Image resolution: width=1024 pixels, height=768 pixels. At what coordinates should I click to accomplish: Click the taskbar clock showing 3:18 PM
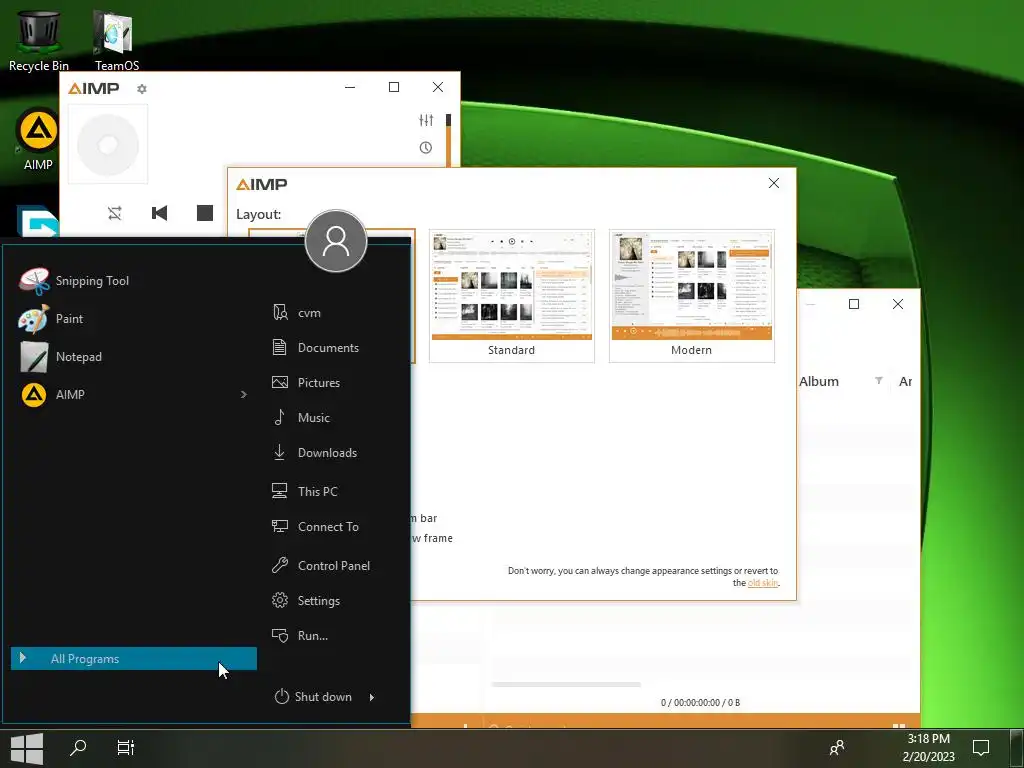click(x=929, y=748)
